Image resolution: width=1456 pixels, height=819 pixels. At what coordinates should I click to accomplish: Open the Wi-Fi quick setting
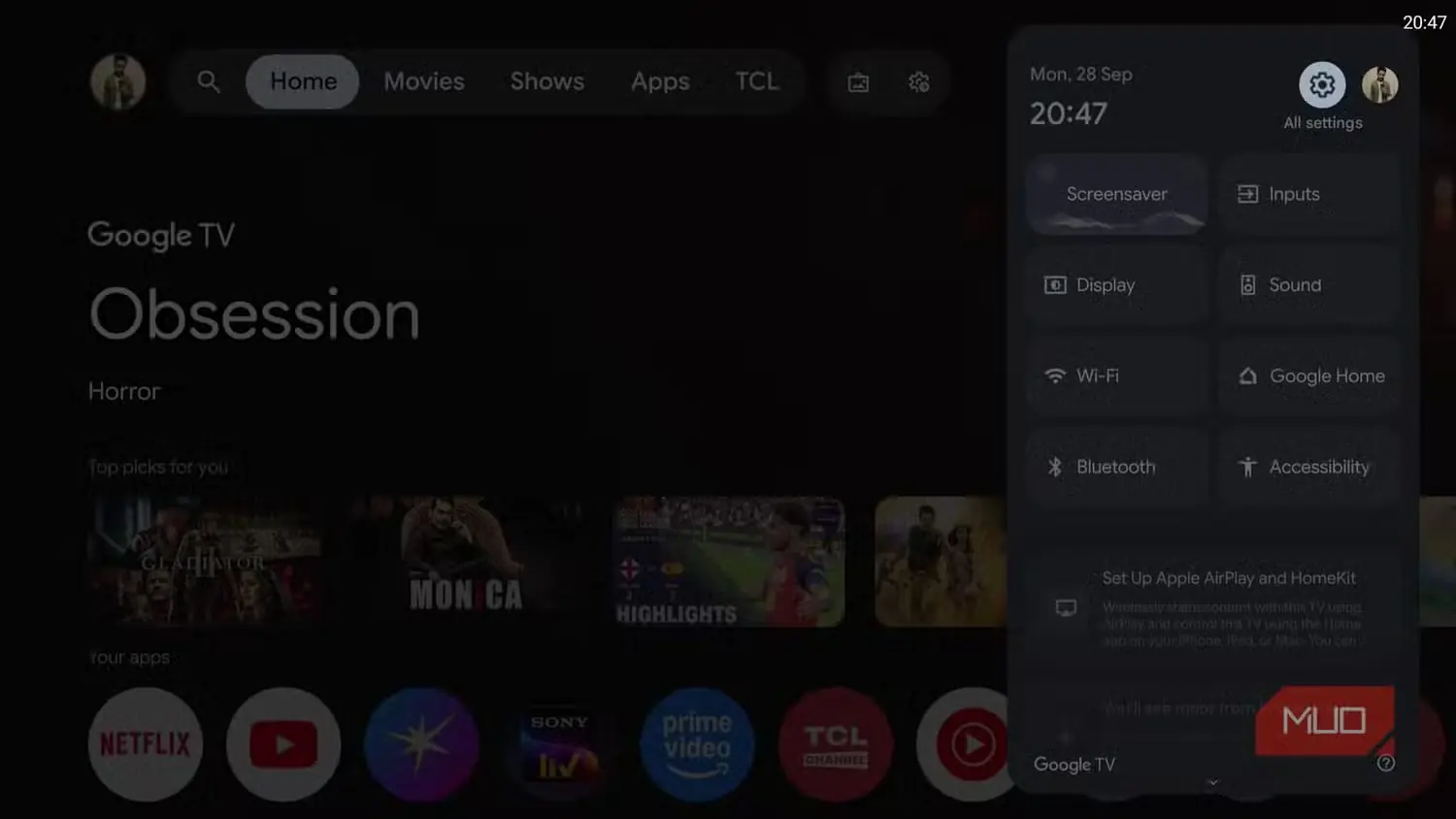1117,376
